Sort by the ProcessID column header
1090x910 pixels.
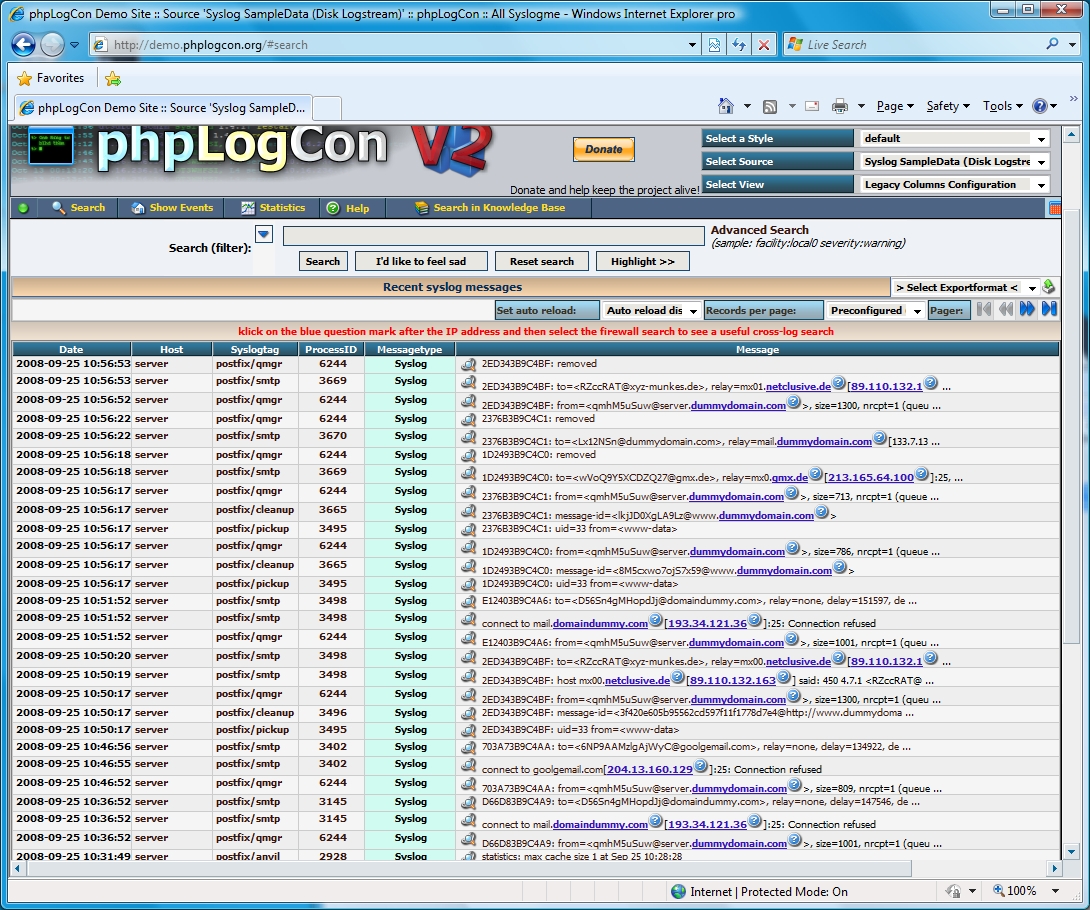point(331,350)
